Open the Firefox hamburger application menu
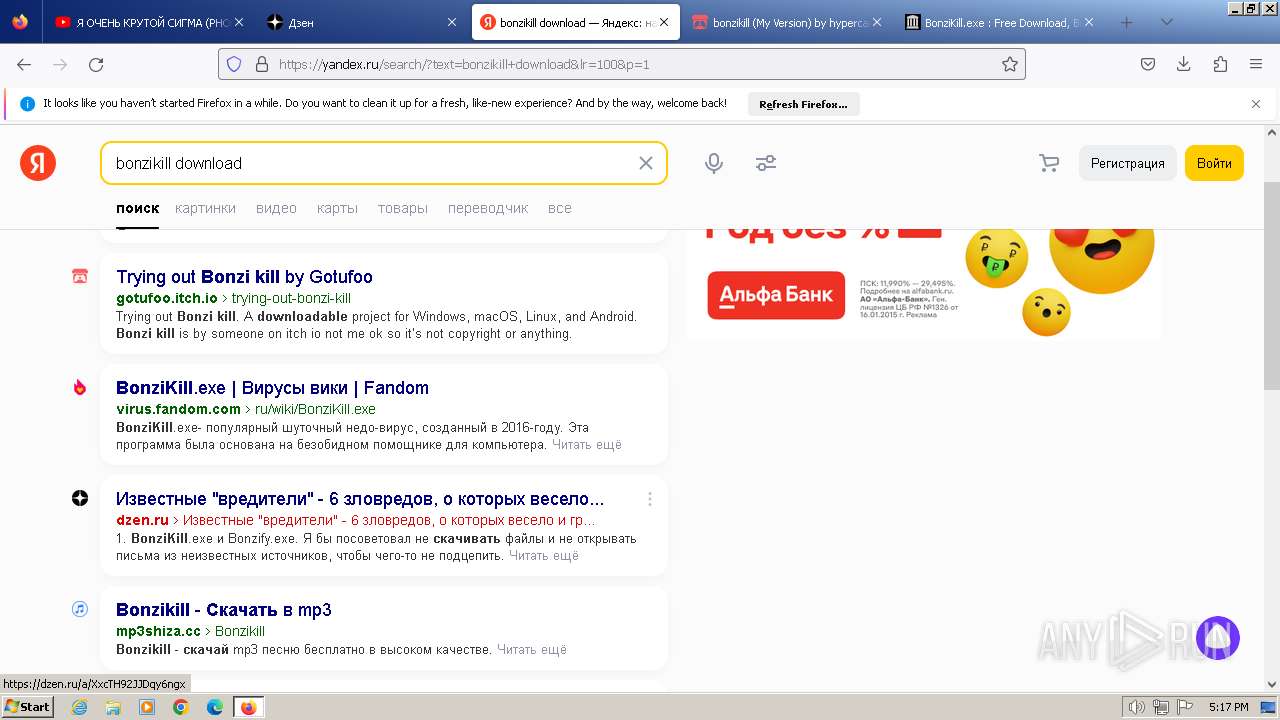The width and height of the screenshot is (1280, 720). pyautogui.click(x=1256, y=64)
